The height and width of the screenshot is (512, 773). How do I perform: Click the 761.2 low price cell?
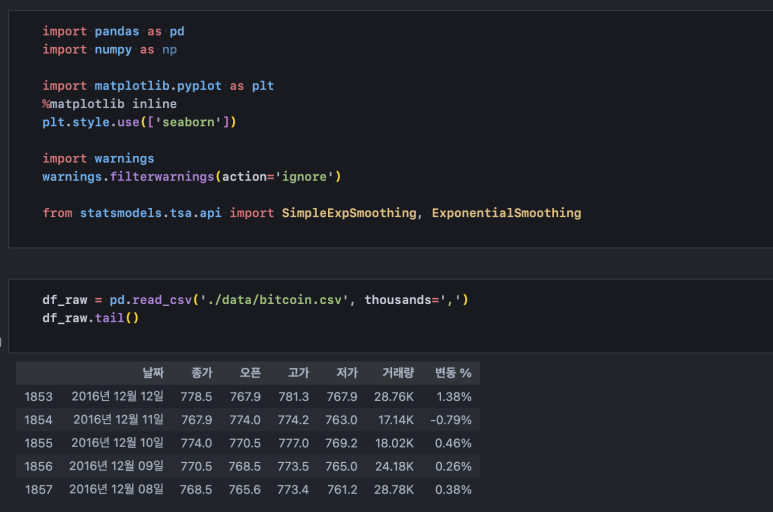pyautogui.click(x=342, y=489)
